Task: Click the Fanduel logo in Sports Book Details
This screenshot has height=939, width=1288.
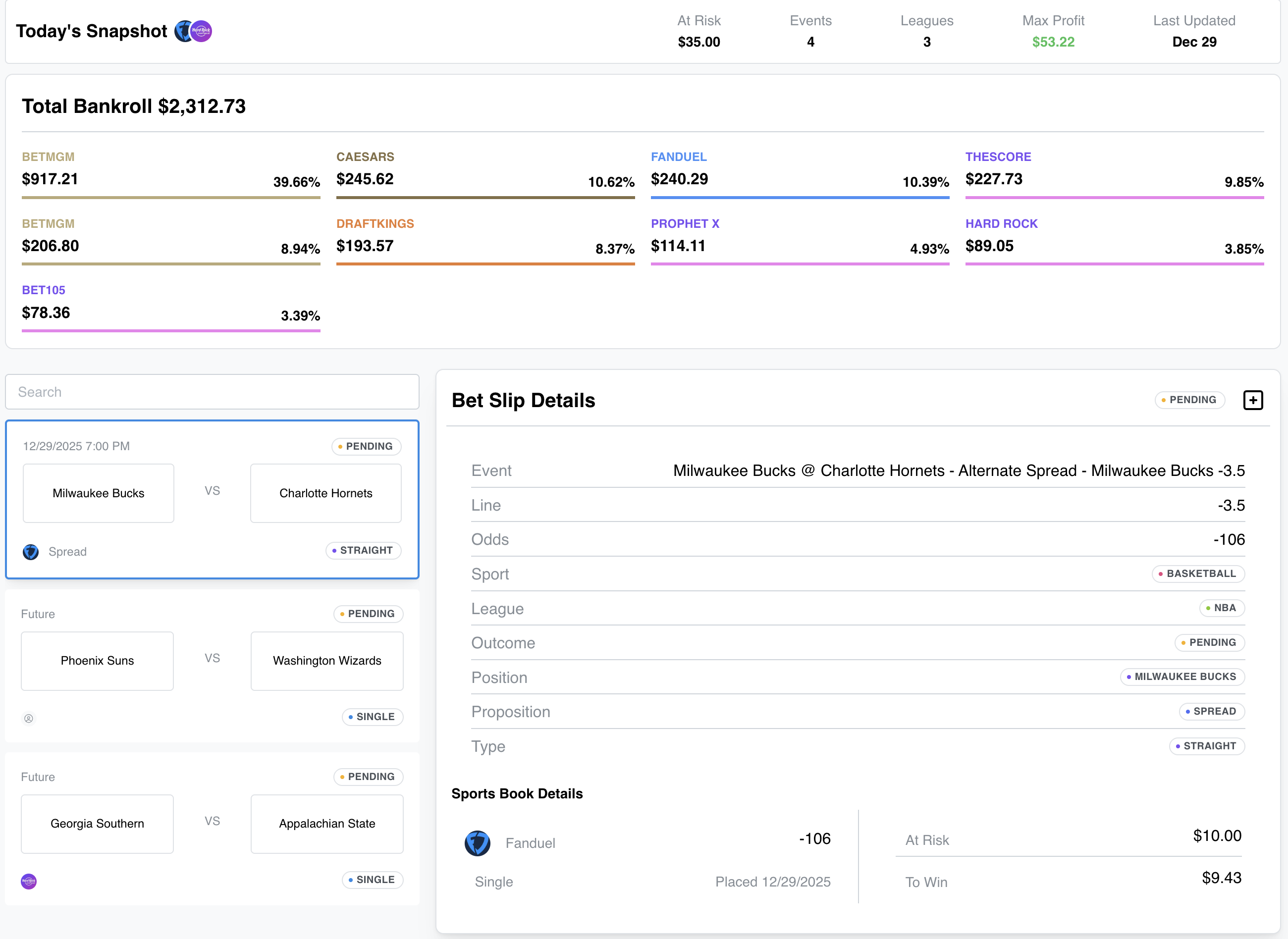Action: click(478, 843)
